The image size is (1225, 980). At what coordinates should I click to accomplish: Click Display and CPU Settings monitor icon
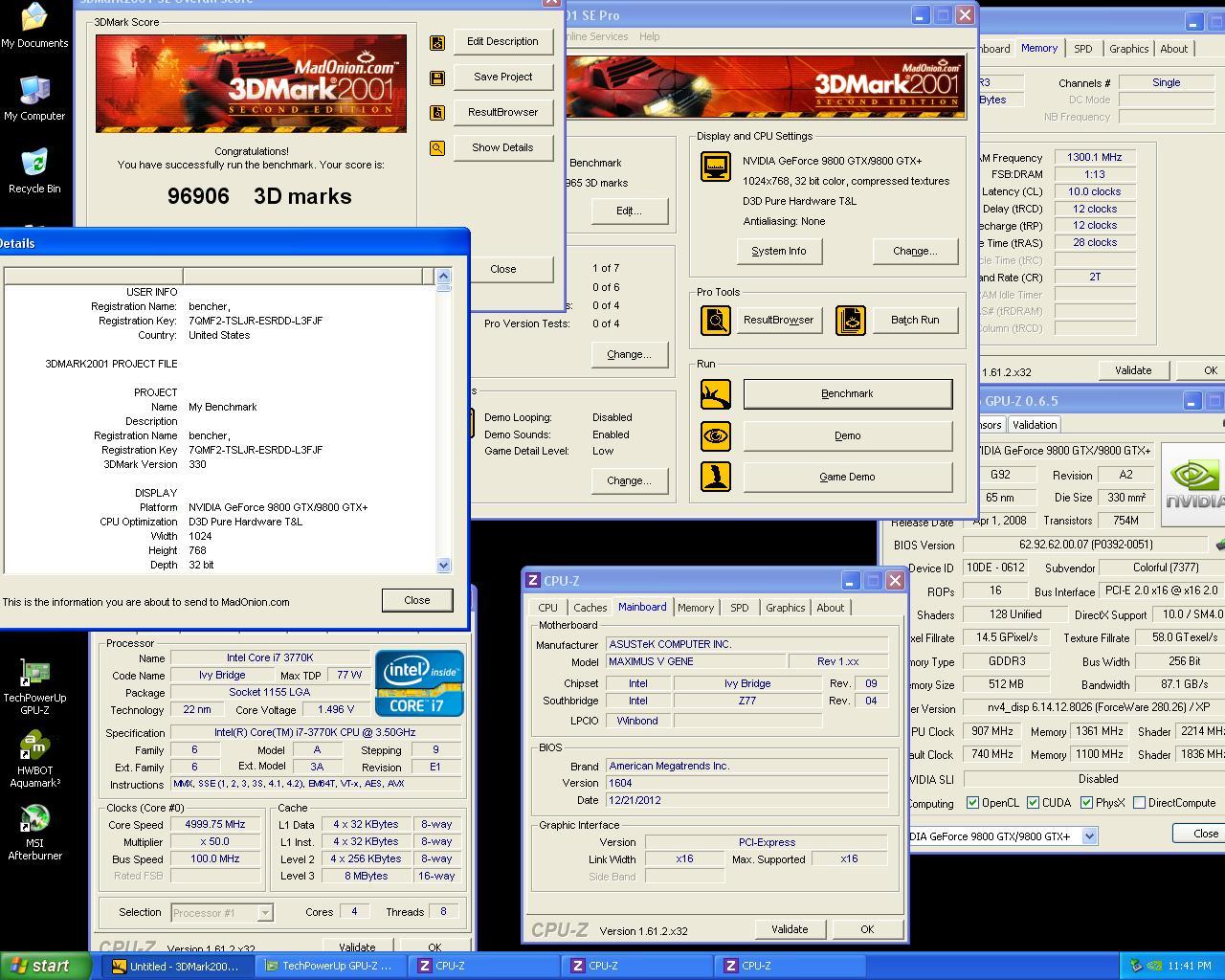[x=716, y=167]
